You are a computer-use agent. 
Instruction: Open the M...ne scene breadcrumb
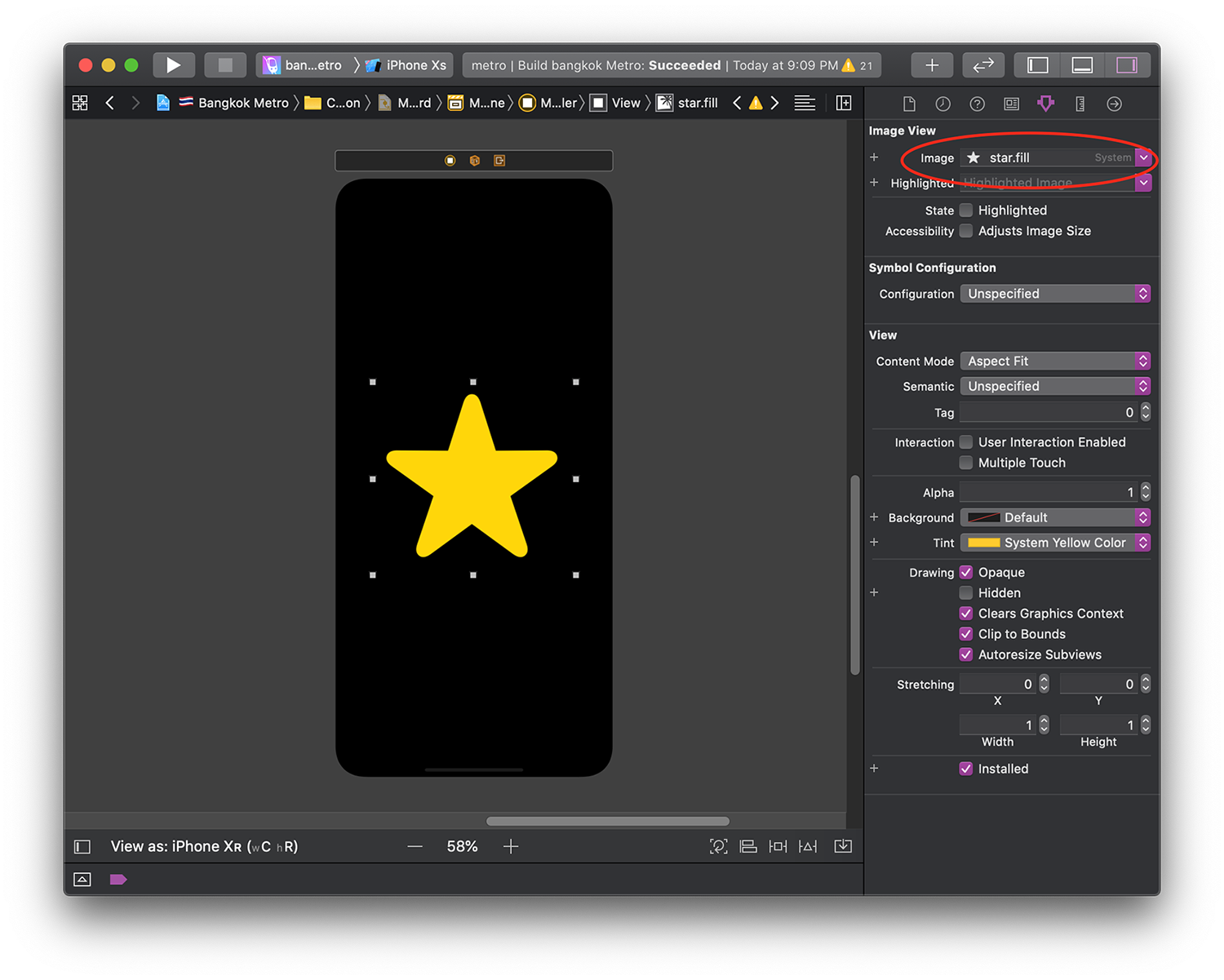477,103
